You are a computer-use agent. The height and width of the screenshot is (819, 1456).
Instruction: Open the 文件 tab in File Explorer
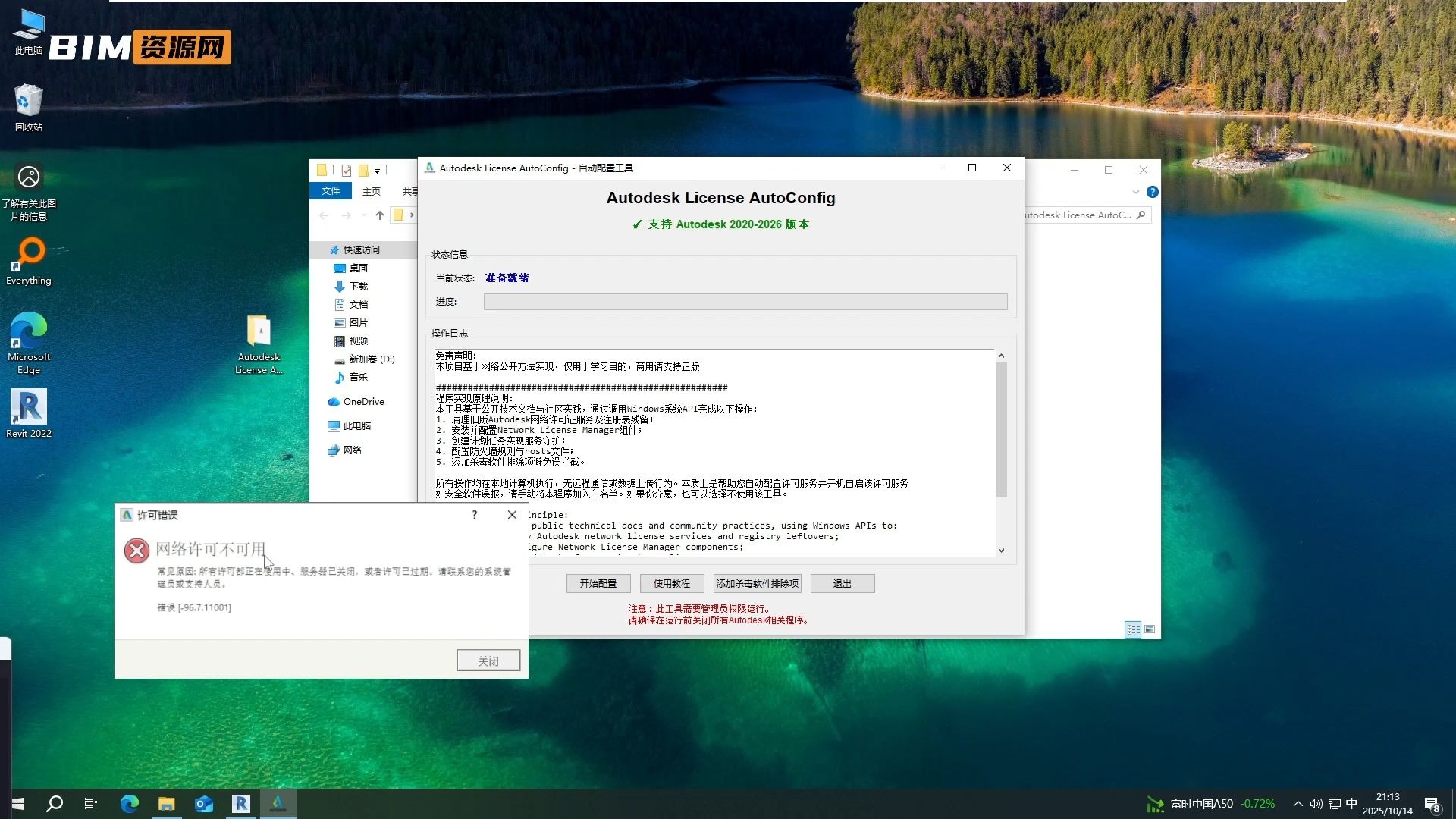click(x=331, y=191)
